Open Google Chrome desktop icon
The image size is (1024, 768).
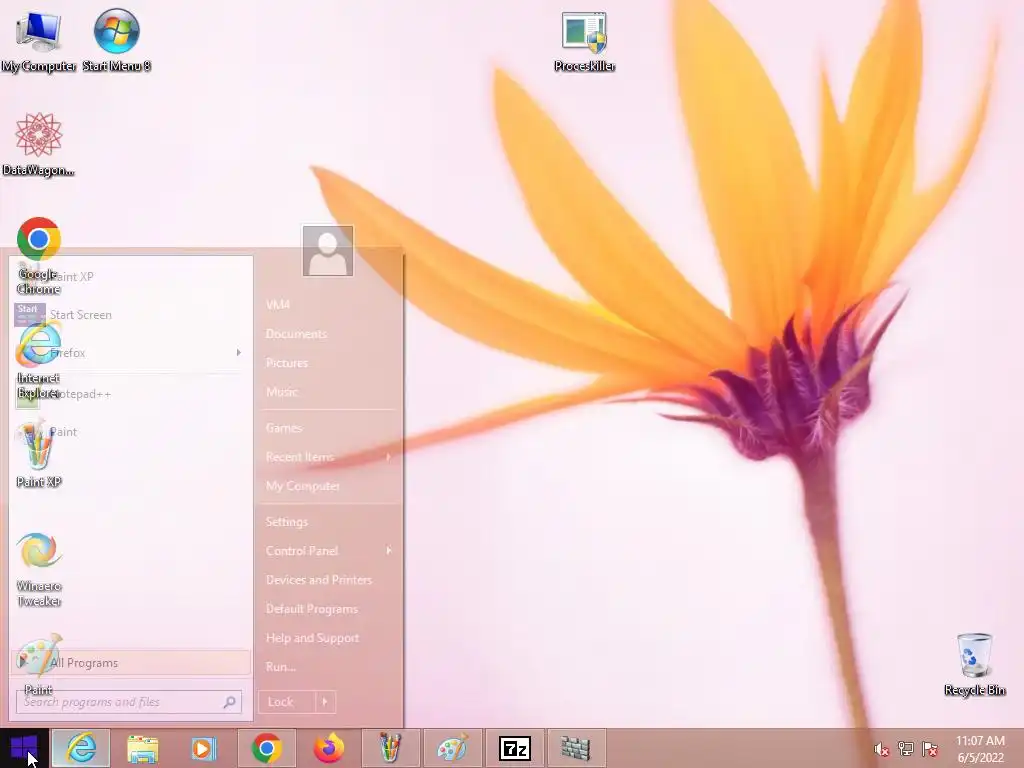[x=39, y=255]
